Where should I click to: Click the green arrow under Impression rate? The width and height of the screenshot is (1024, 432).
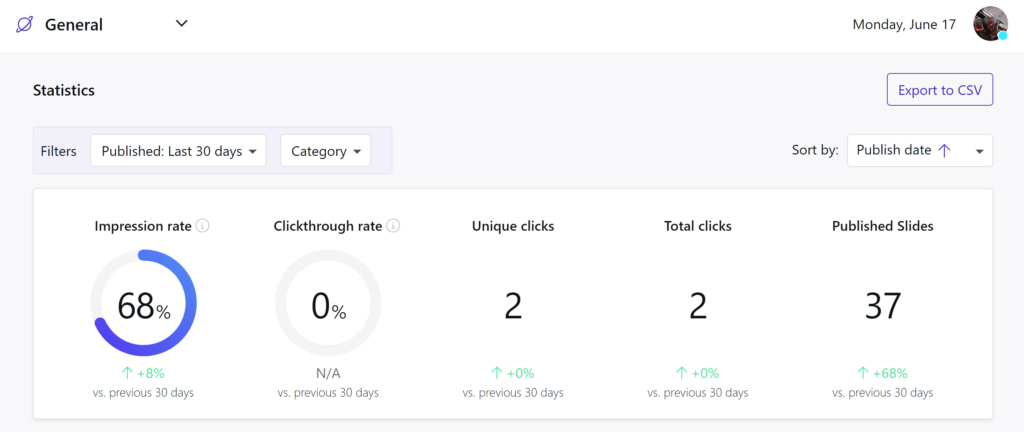click(x=127, y=373)
